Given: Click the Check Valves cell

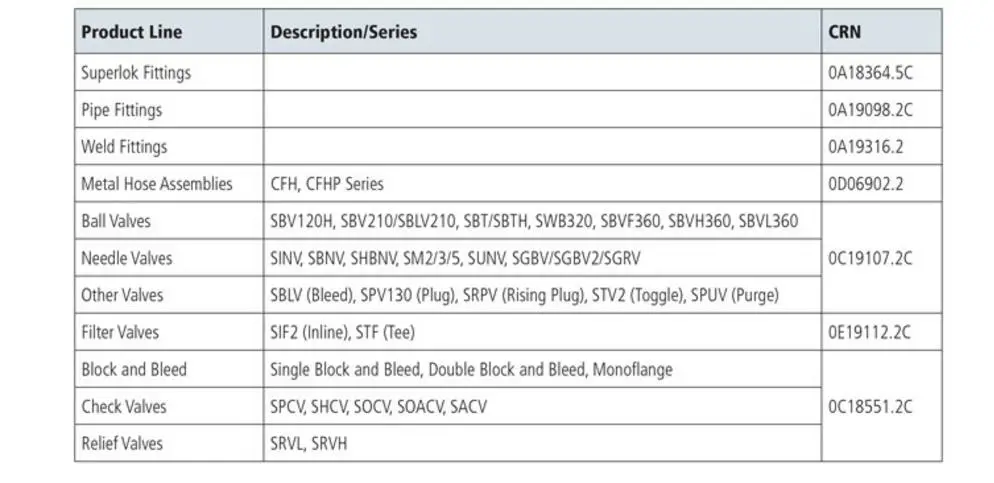Looking at the screenshot, I should tap(124, 407).
